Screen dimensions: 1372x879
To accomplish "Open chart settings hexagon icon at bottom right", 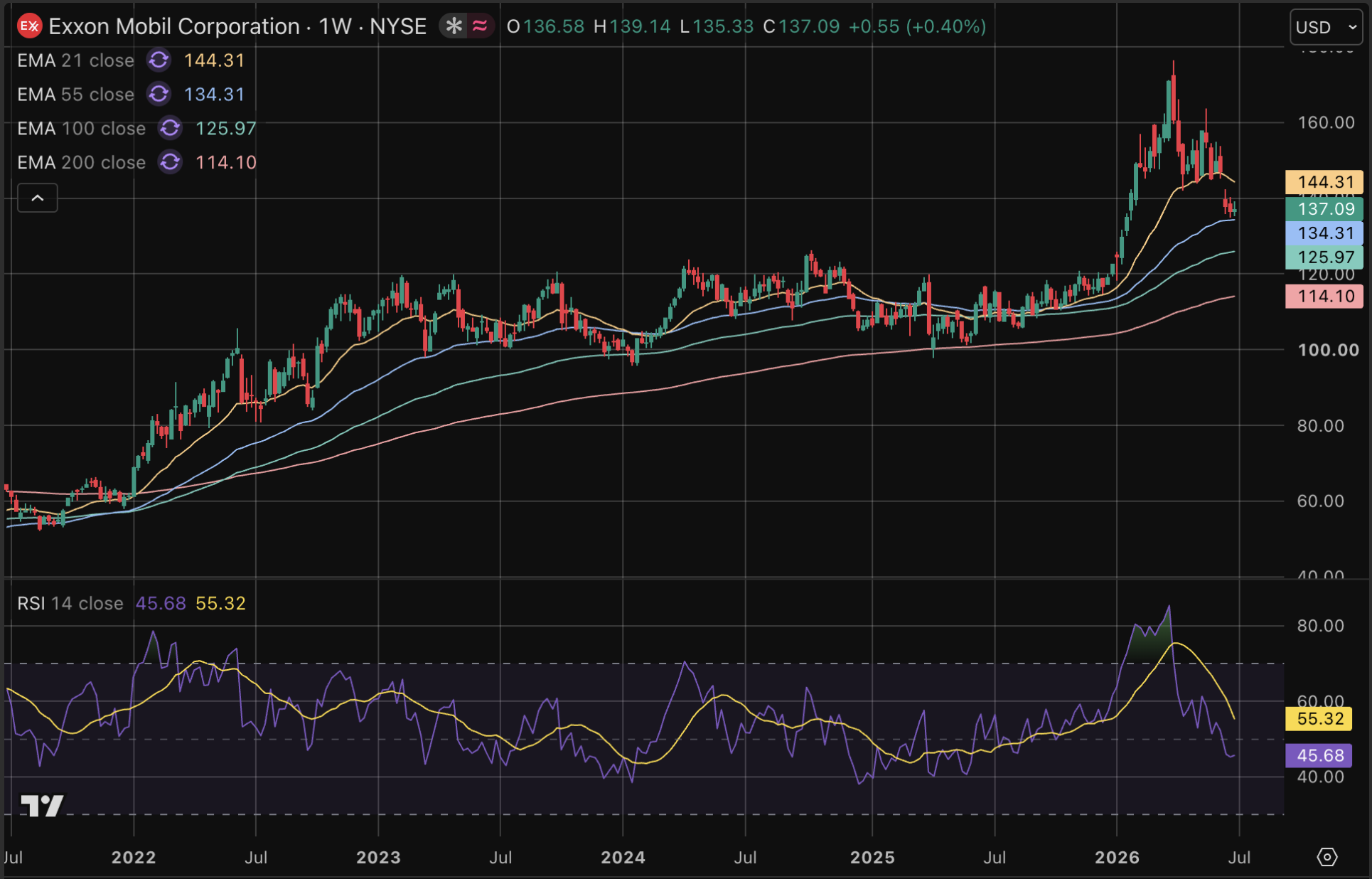I will click(x=1327, y=857).
